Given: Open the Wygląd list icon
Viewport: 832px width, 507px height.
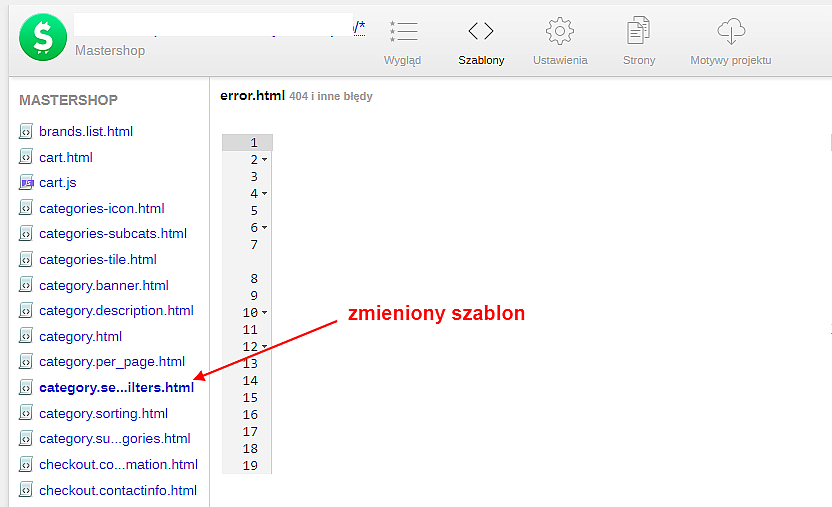Looking at the screenshot, I should click(x=403, y=31).
